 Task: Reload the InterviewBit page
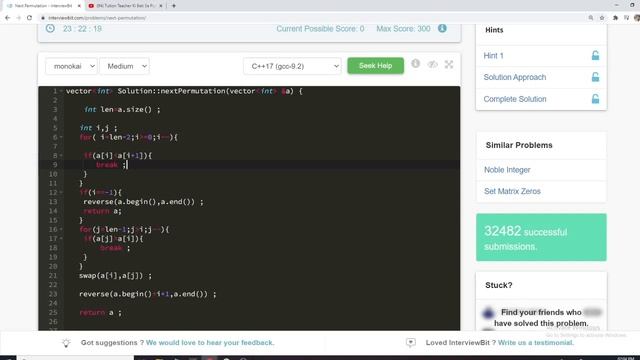click(29, 18)
